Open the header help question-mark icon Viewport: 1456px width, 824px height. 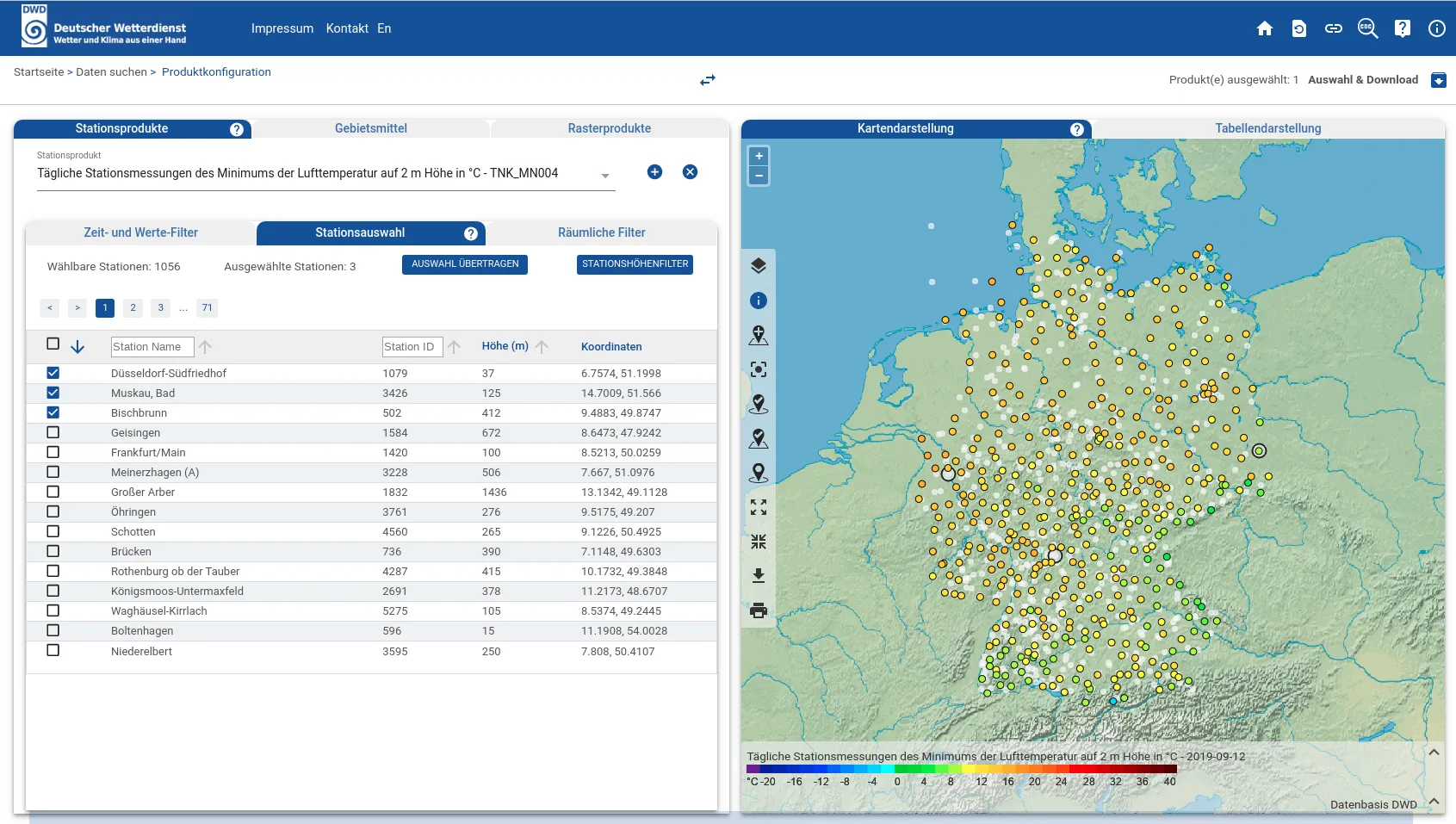pos(1403,28)
